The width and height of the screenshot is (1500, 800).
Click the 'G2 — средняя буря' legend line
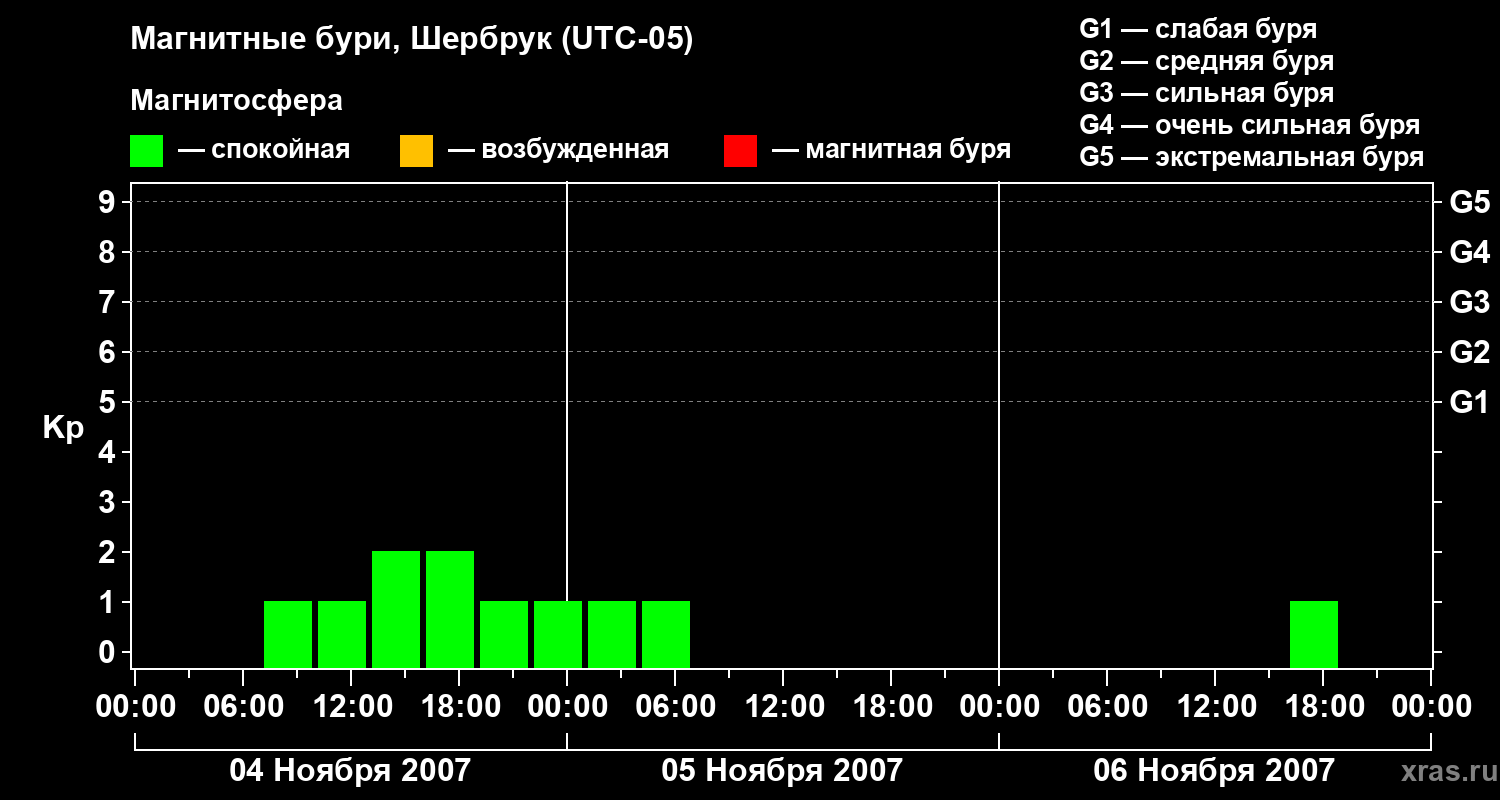coord(1206,61)
